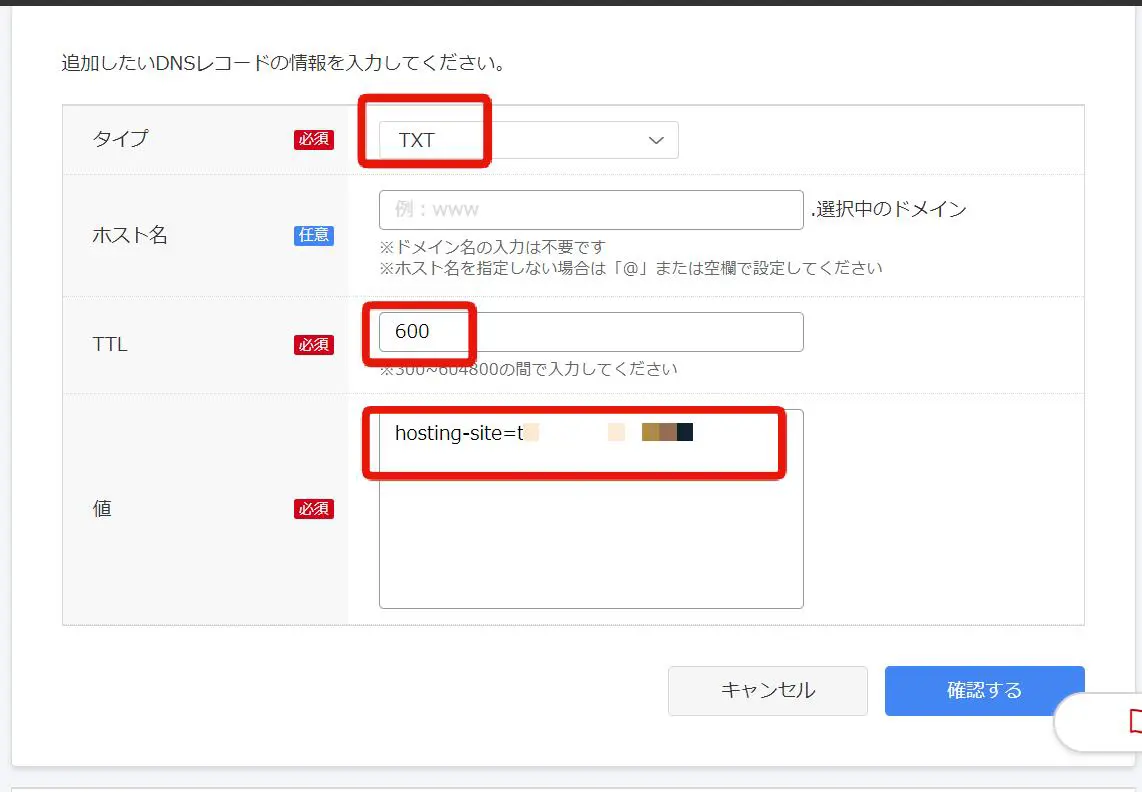Open the タイプ dropdown showing TXT
Viewport: 1142px width, 792px height.
[x=527, y=140]
